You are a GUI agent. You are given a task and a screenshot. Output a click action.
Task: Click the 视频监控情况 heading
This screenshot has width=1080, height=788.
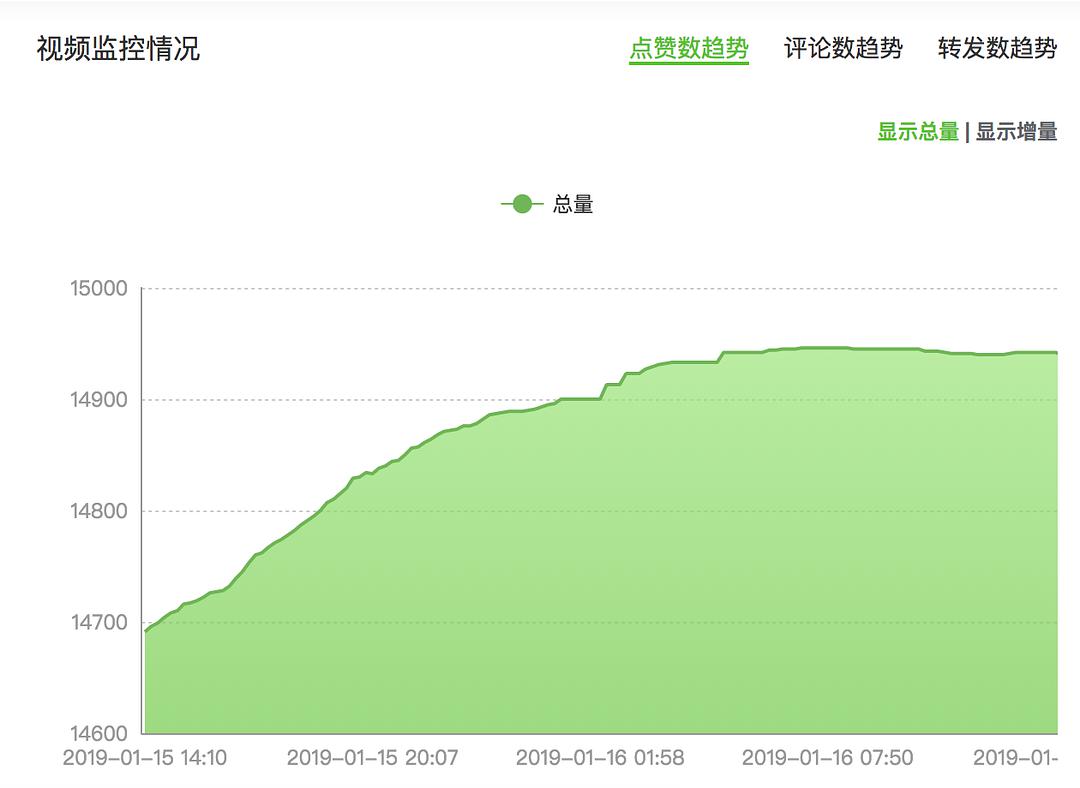coord(118,48)
